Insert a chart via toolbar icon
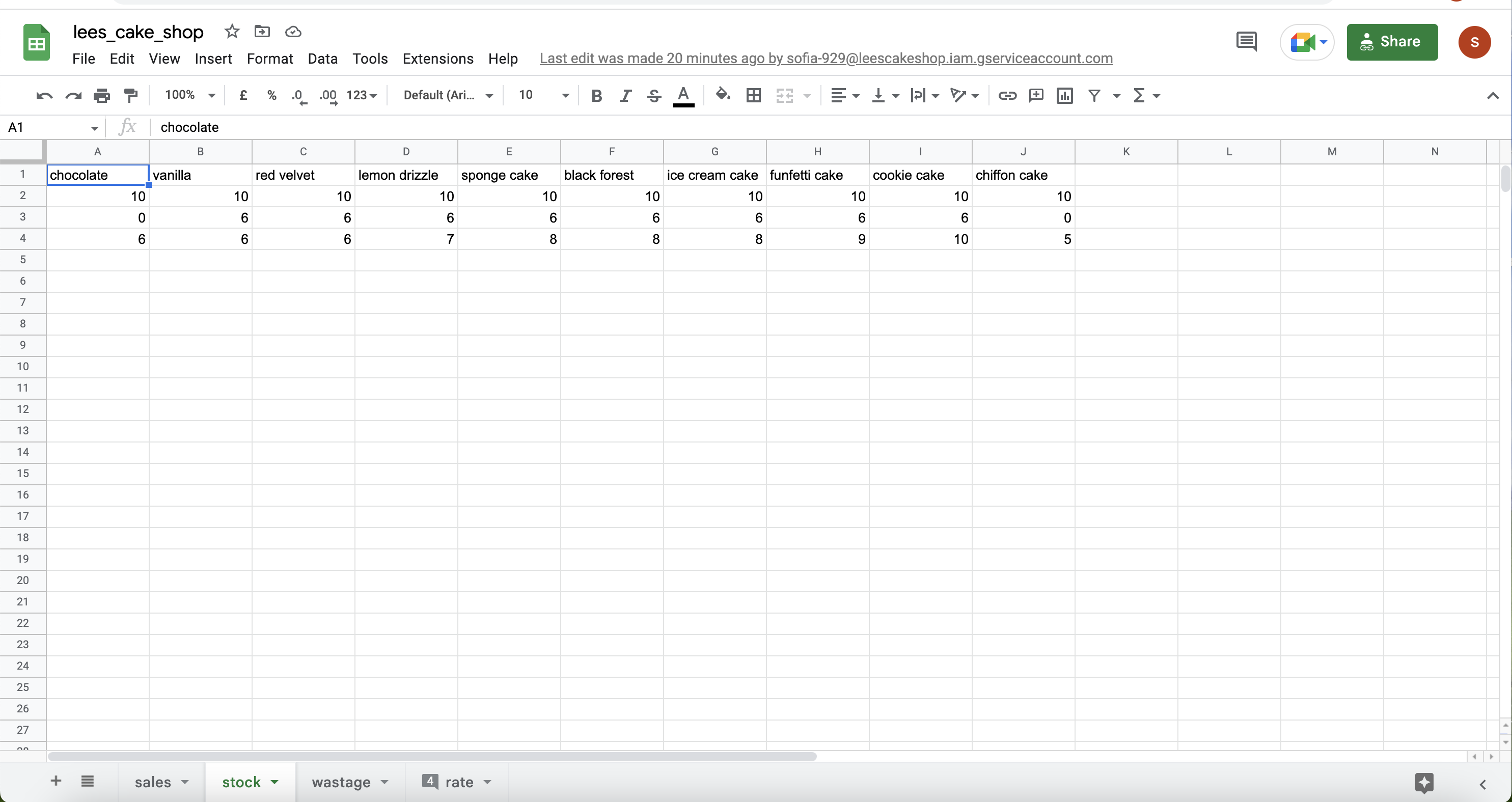 click(1064, 96)
